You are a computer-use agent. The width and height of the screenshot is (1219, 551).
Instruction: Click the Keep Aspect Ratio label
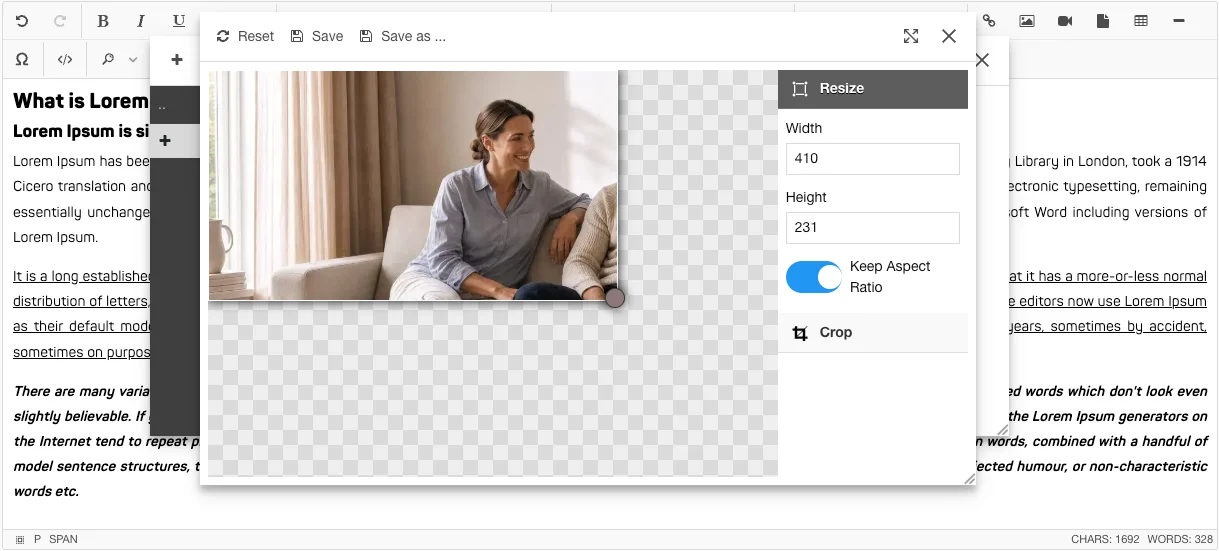click(890, 277)
